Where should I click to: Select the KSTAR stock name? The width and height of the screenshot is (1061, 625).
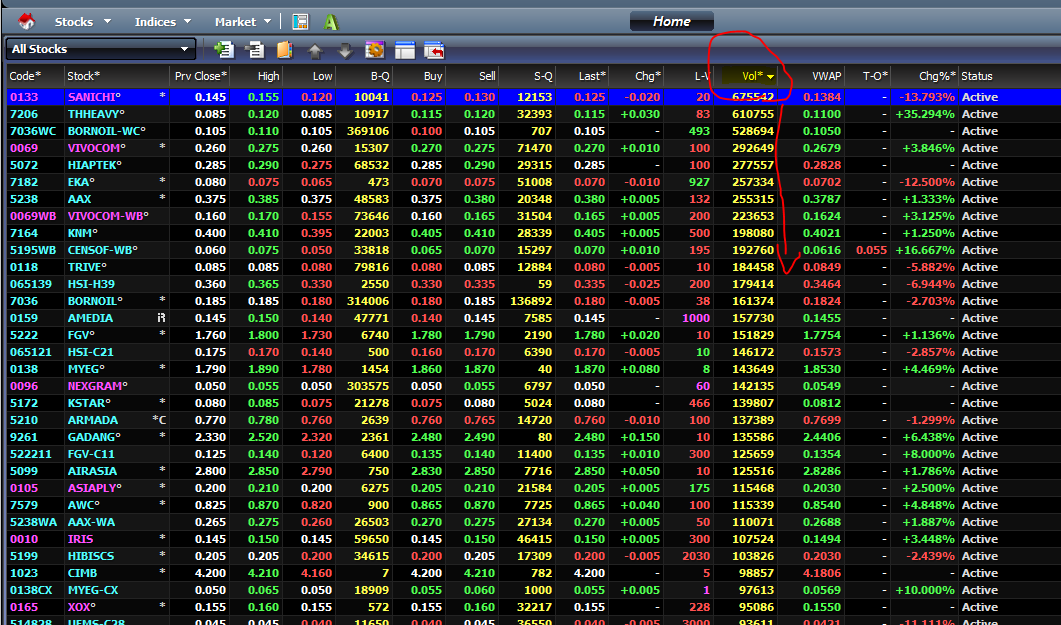pyautogui.click(x=89, y=403)
